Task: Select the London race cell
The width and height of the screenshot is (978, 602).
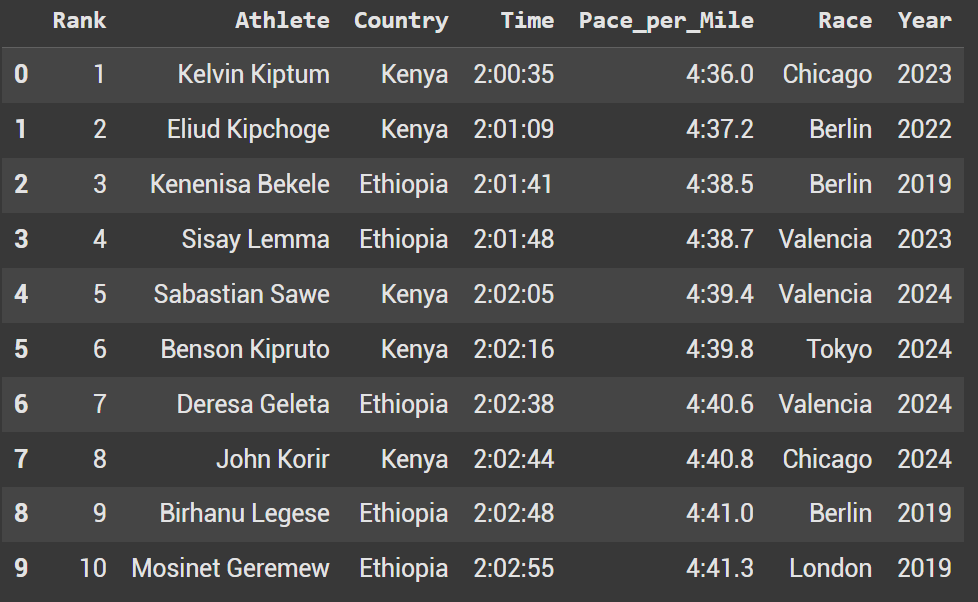Action: pyautogui.click(x=830, y=568)
